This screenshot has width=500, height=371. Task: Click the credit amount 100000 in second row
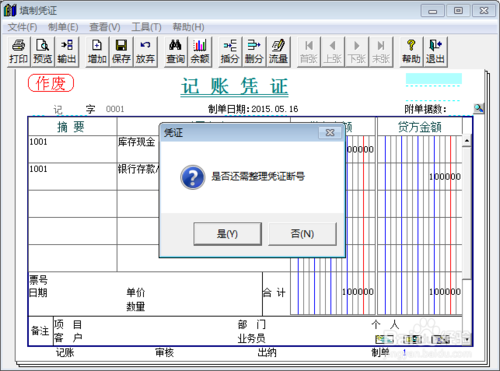pyautogui.click(x=445, y=176)
